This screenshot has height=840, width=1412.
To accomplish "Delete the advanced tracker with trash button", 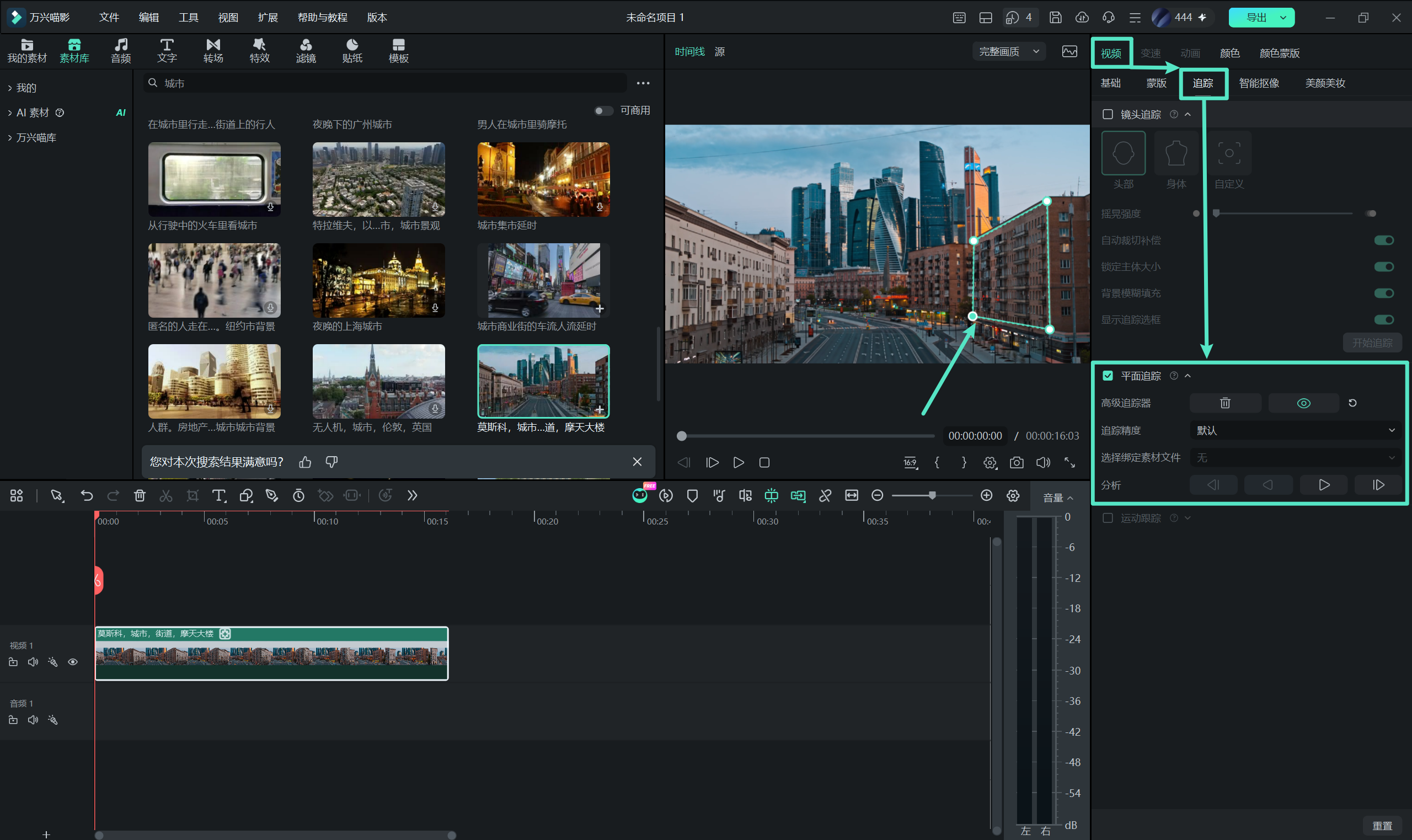I will click(1225, 403).
